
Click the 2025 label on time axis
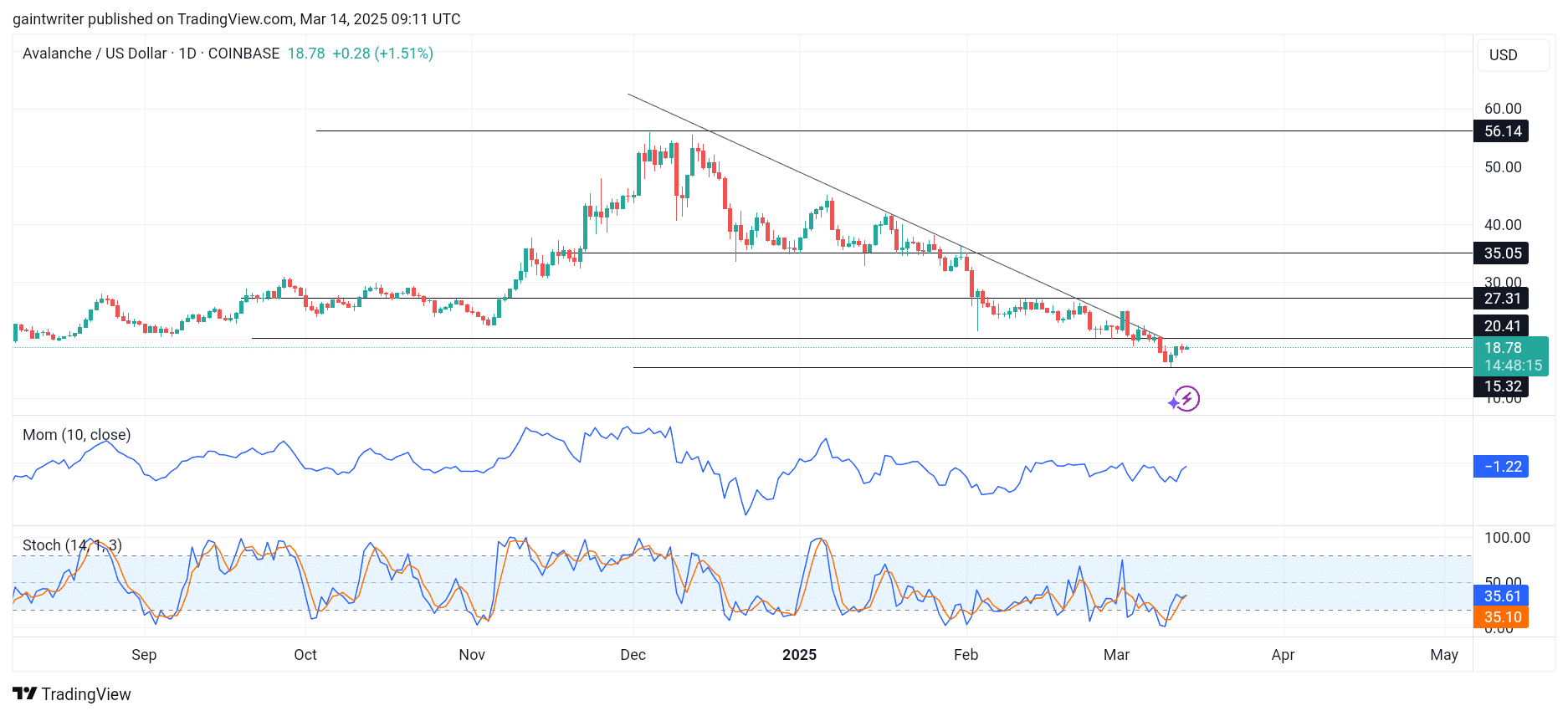(x=800, y=655)
